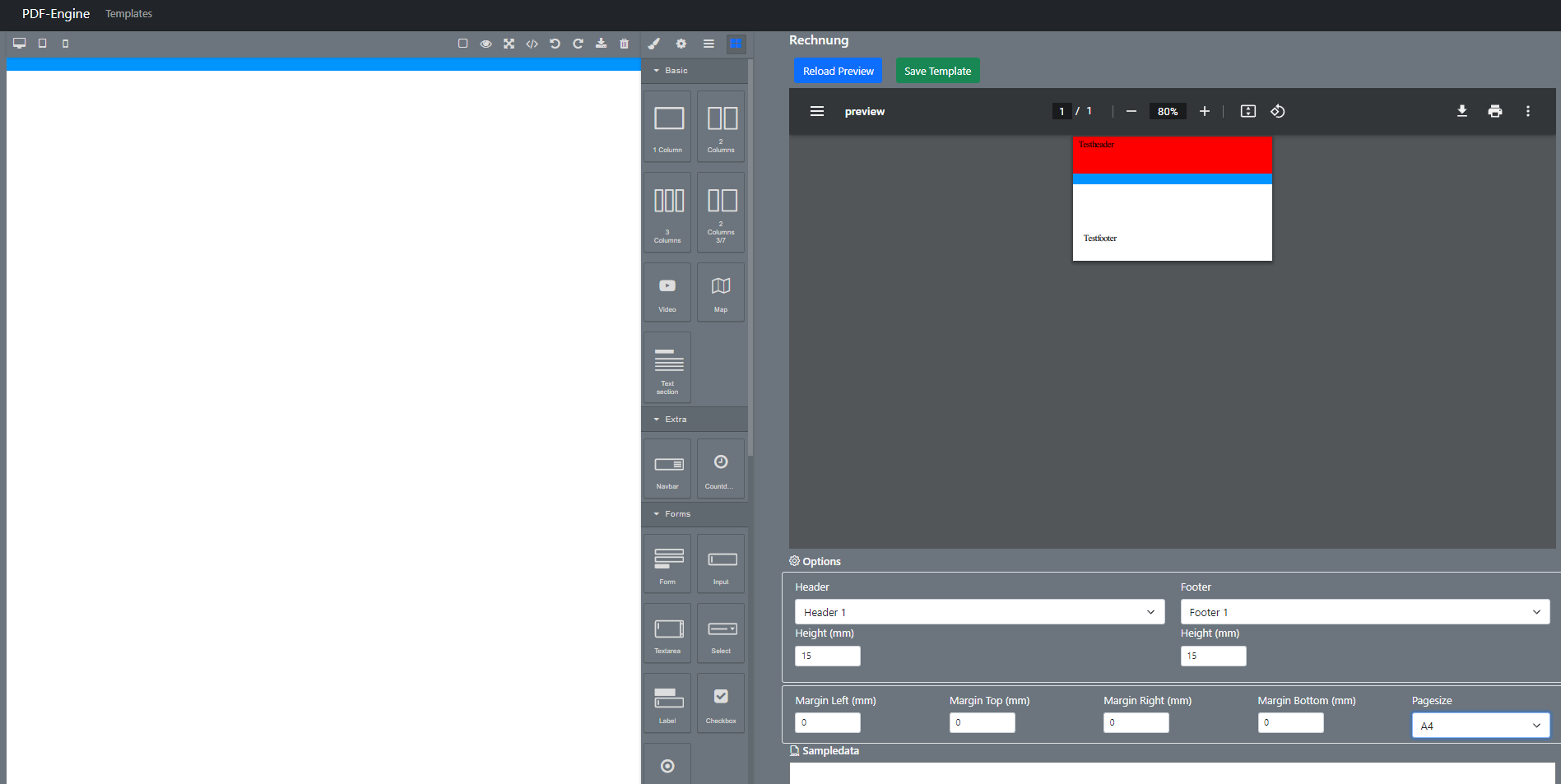Screen dimensions: 1561x784
Task: Click the redo arrow in editor toolbar
Action: [x=578, y=44]
